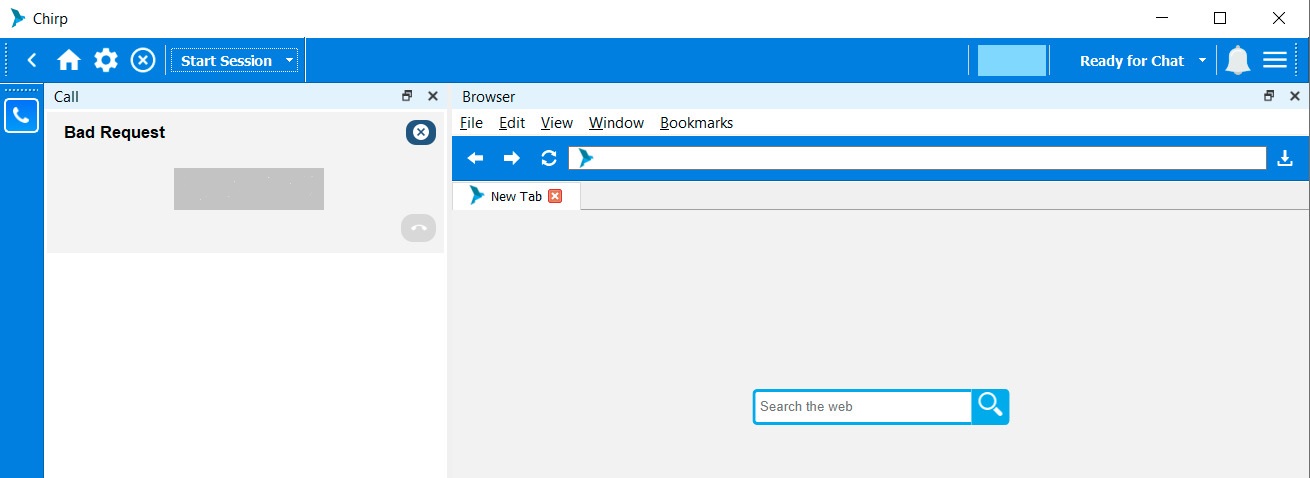The image size is (1310, 478).
Task: Click the browser address bar
Action: coord(917,158)
